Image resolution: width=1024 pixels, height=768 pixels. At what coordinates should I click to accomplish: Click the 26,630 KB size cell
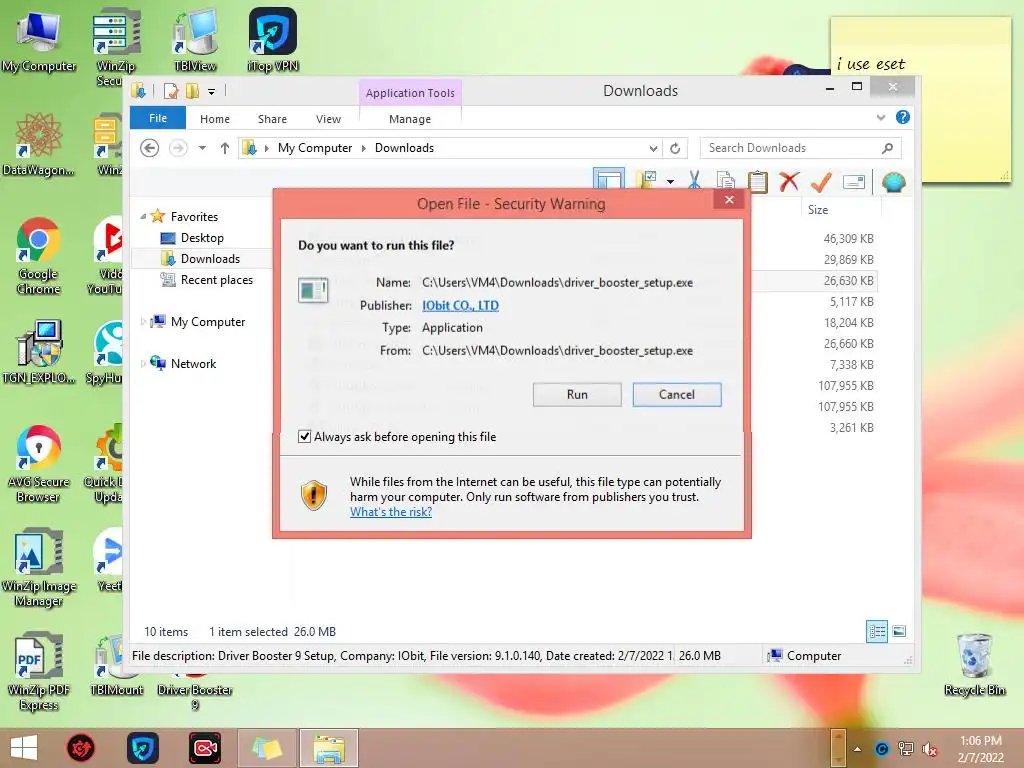[x=848, y=281]
